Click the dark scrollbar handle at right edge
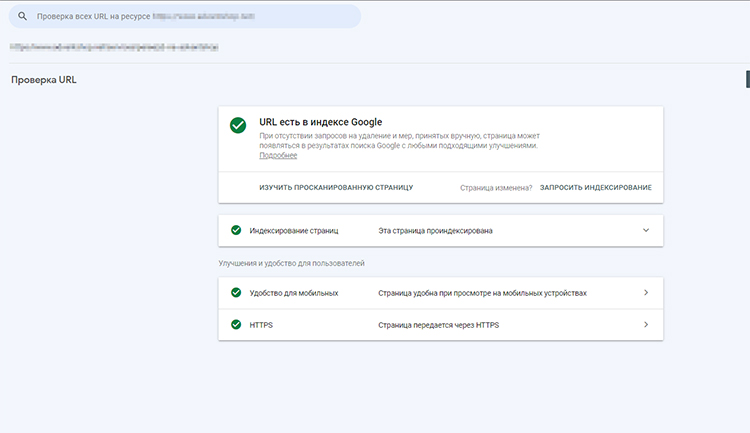The width and height of the screenshot is (750, 433). 746,78
